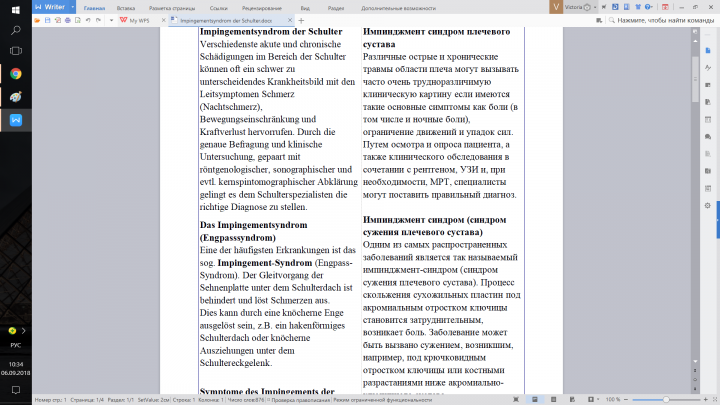The width and height of the screenshot is (720, 405).
Task: Click the vertical scrollbar thumb
Action: pos(695,79)
